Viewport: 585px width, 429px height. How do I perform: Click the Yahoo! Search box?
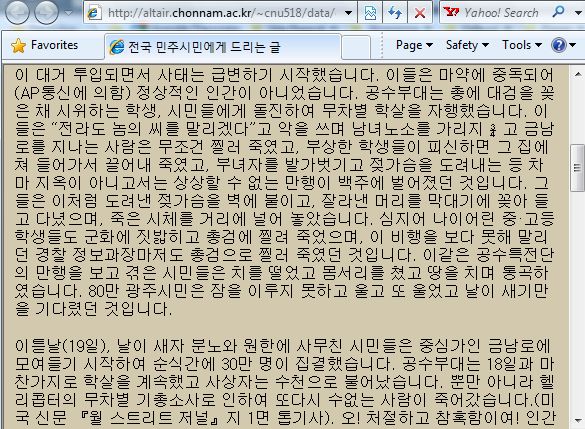pyautogui.click(x=502, y=13)
